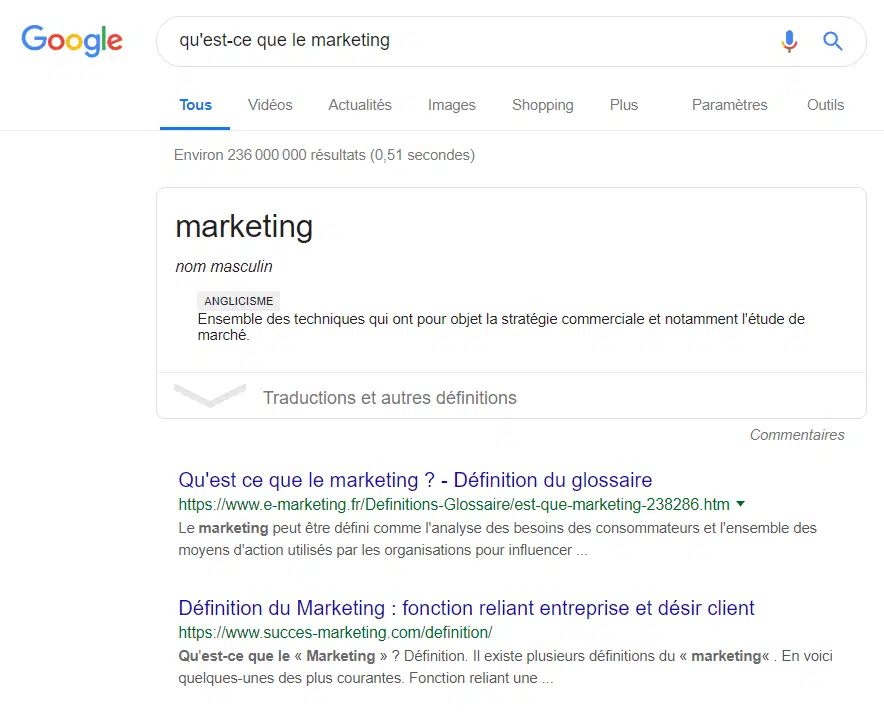Click the blue magnifying glass search icon
Screen dimensions: 884x723
[833, 41]
